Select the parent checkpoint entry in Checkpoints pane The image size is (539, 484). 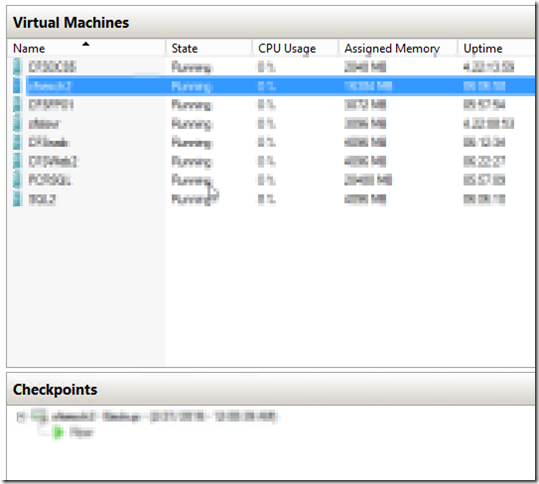click(x=164, y=416)
